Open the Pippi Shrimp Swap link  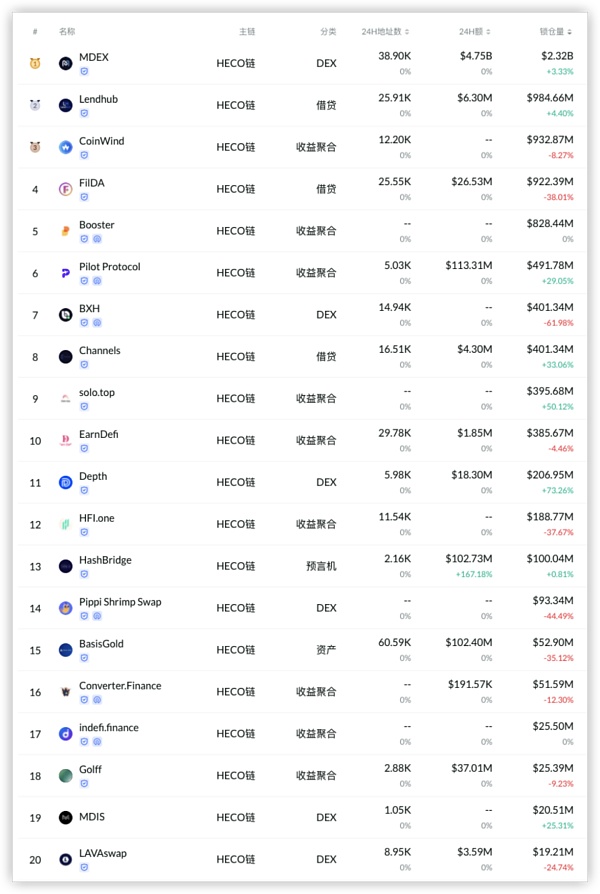(120, 602)
